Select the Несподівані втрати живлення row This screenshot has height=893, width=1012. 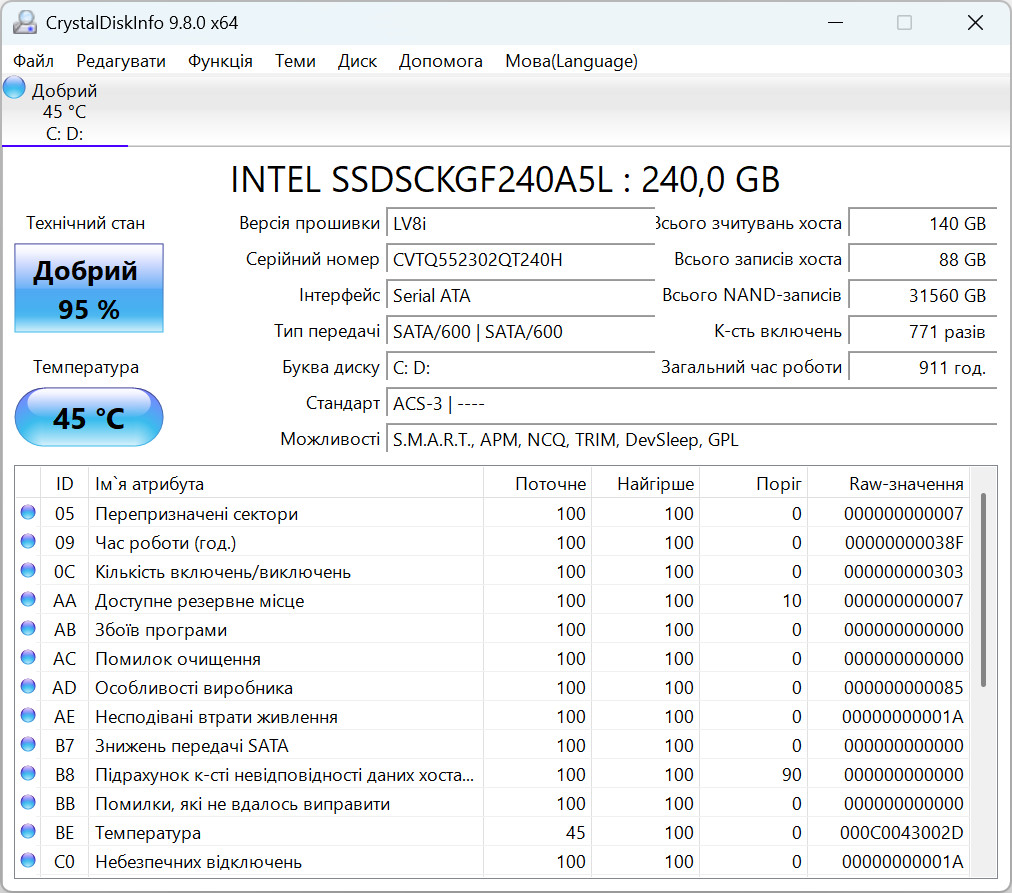[x=494, y=717]
